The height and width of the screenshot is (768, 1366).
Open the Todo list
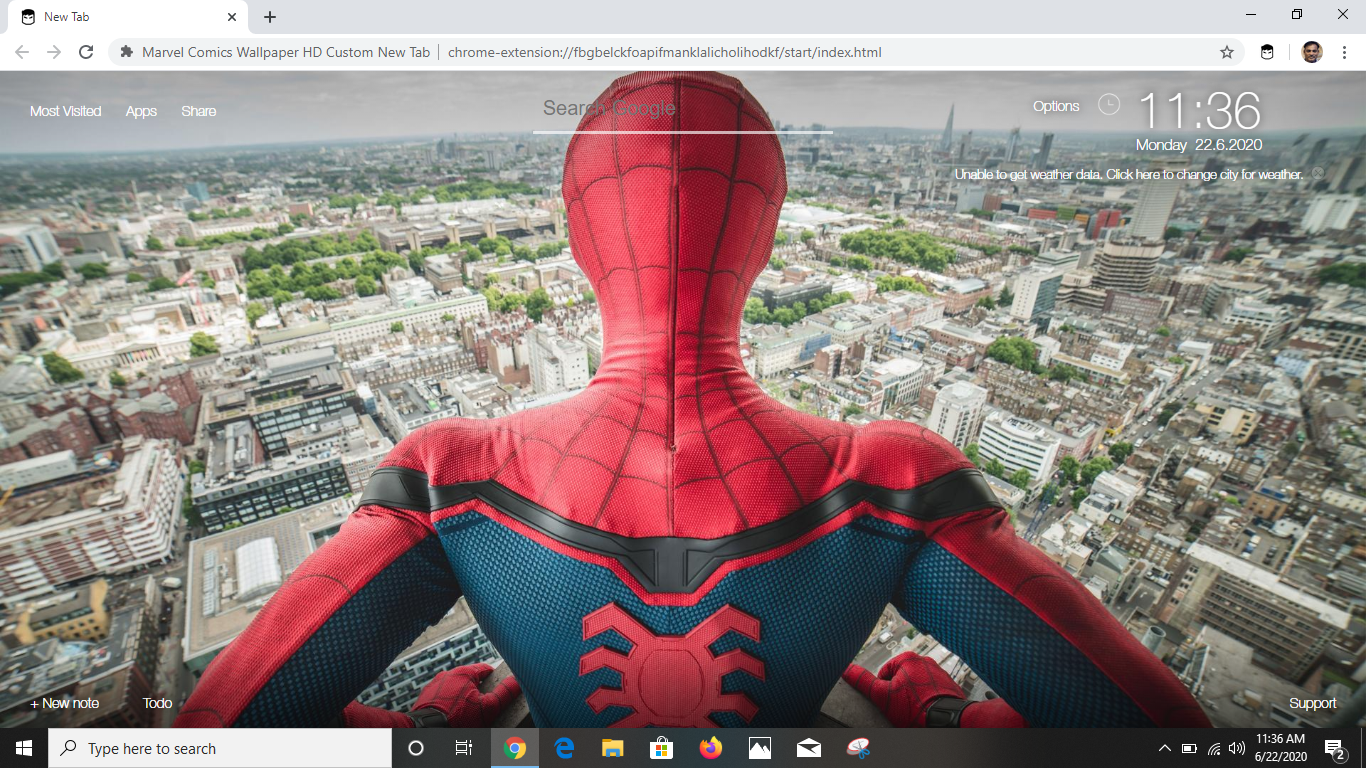coord(157,703)
